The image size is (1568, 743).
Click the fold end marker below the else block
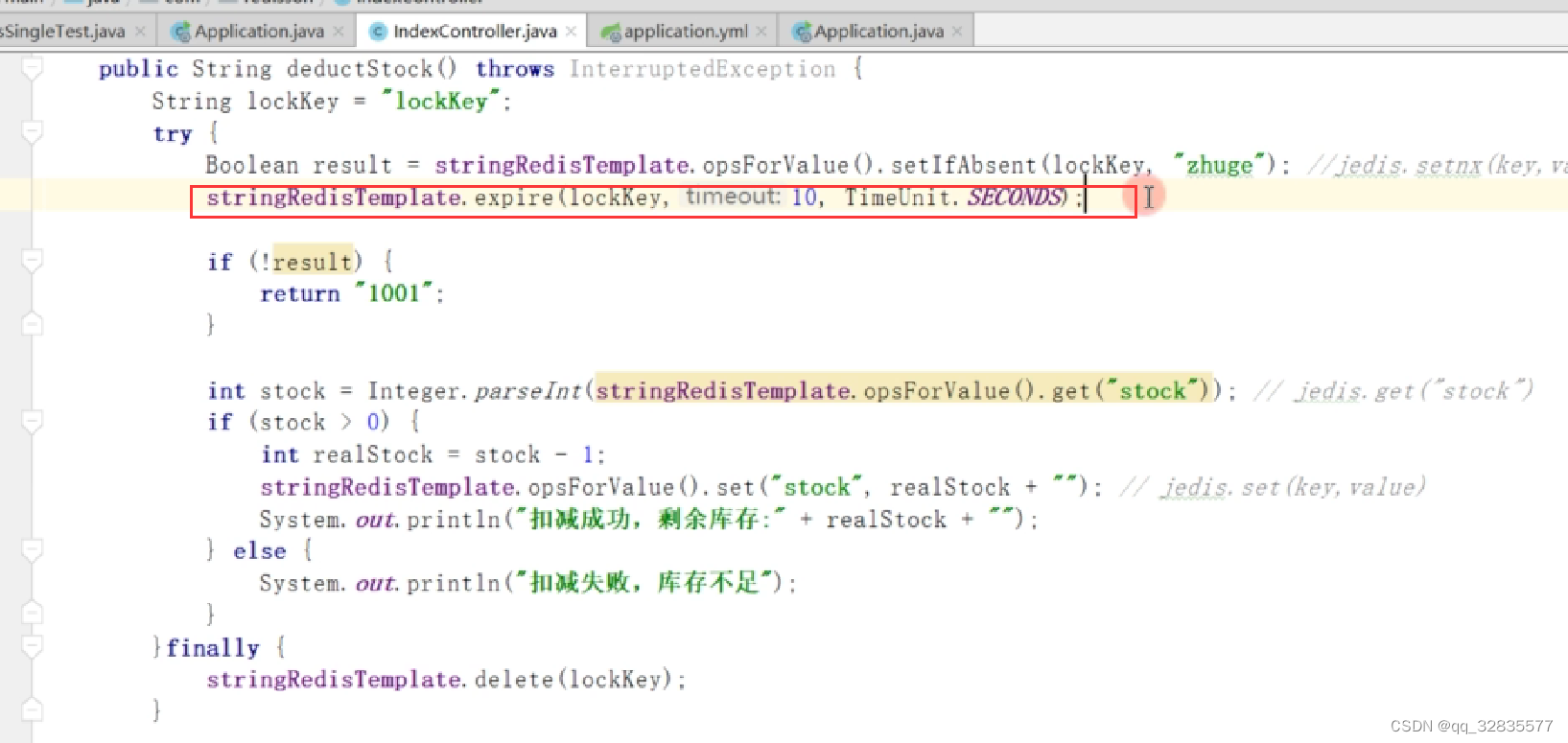point(32,613)
